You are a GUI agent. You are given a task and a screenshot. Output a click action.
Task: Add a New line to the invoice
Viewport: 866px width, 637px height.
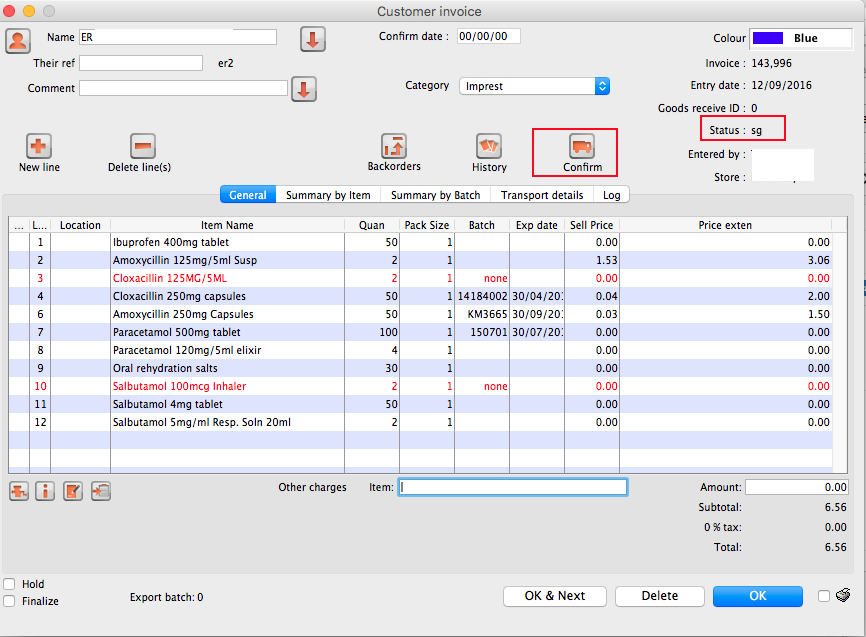(39, 146)
